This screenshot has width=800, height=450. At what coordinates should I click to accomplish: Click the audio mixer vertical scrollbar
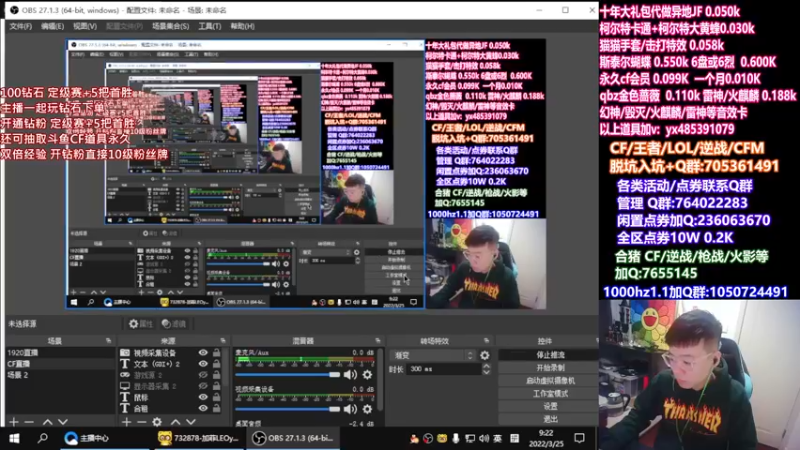coord(381,378)
